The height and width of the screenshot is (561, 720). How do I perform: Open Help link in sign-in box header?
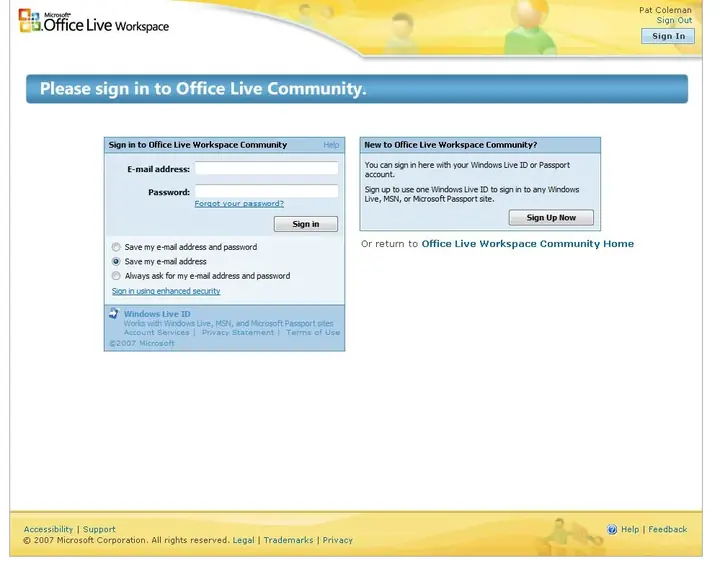click(x=331, y=145)
